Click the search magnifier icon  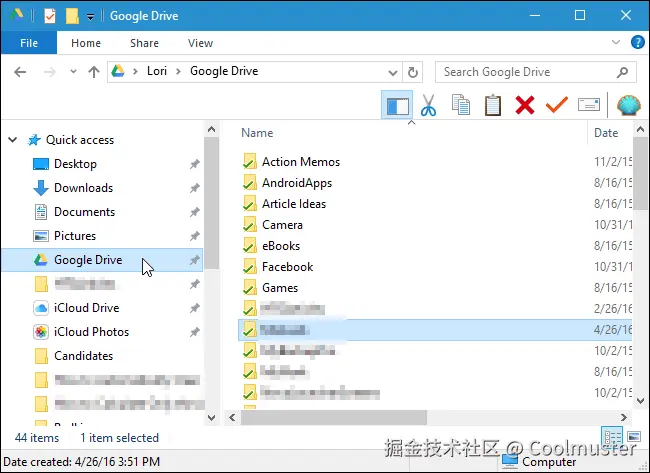(622, 73)
